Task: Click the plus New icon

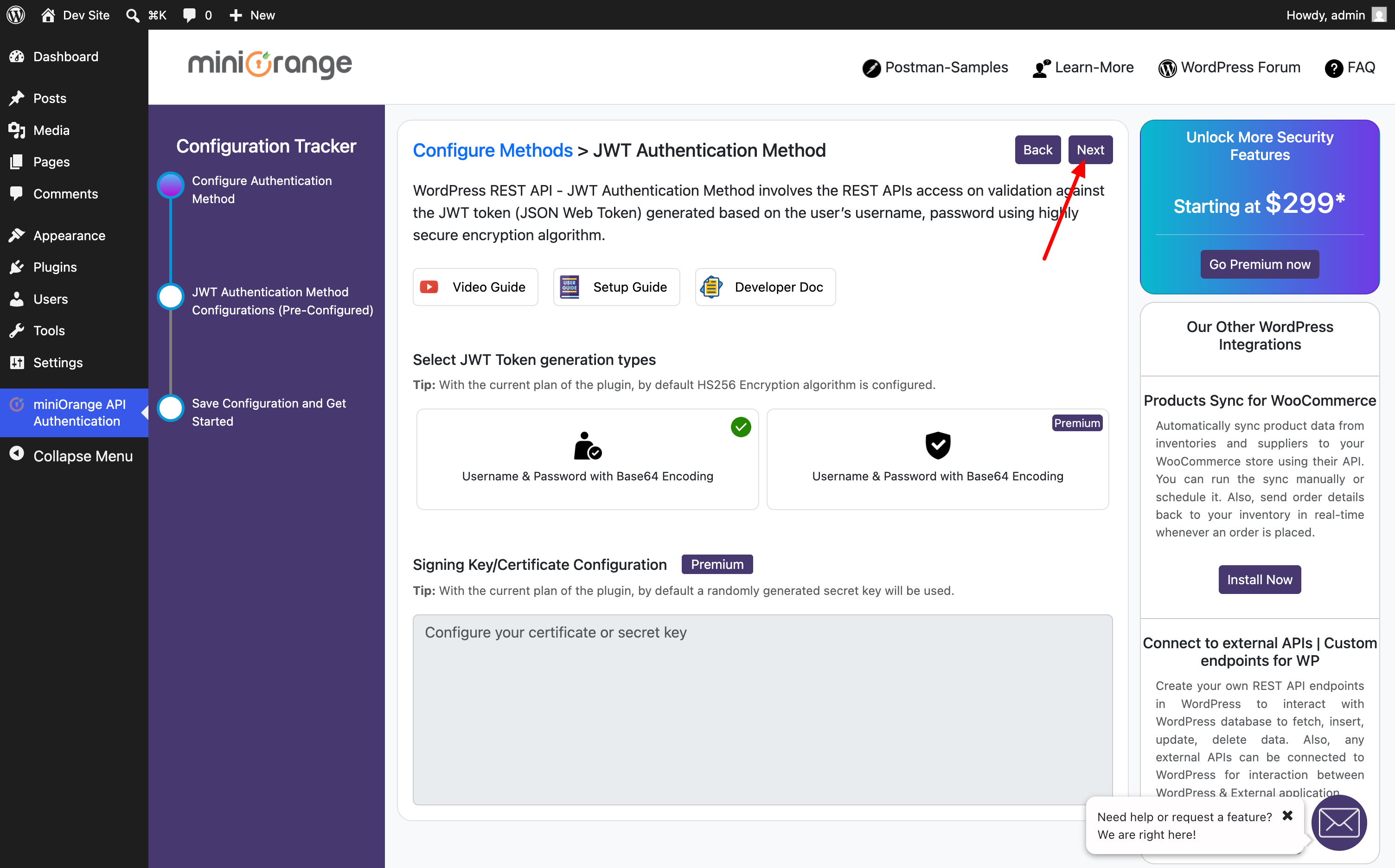Action: click(236, 15)
